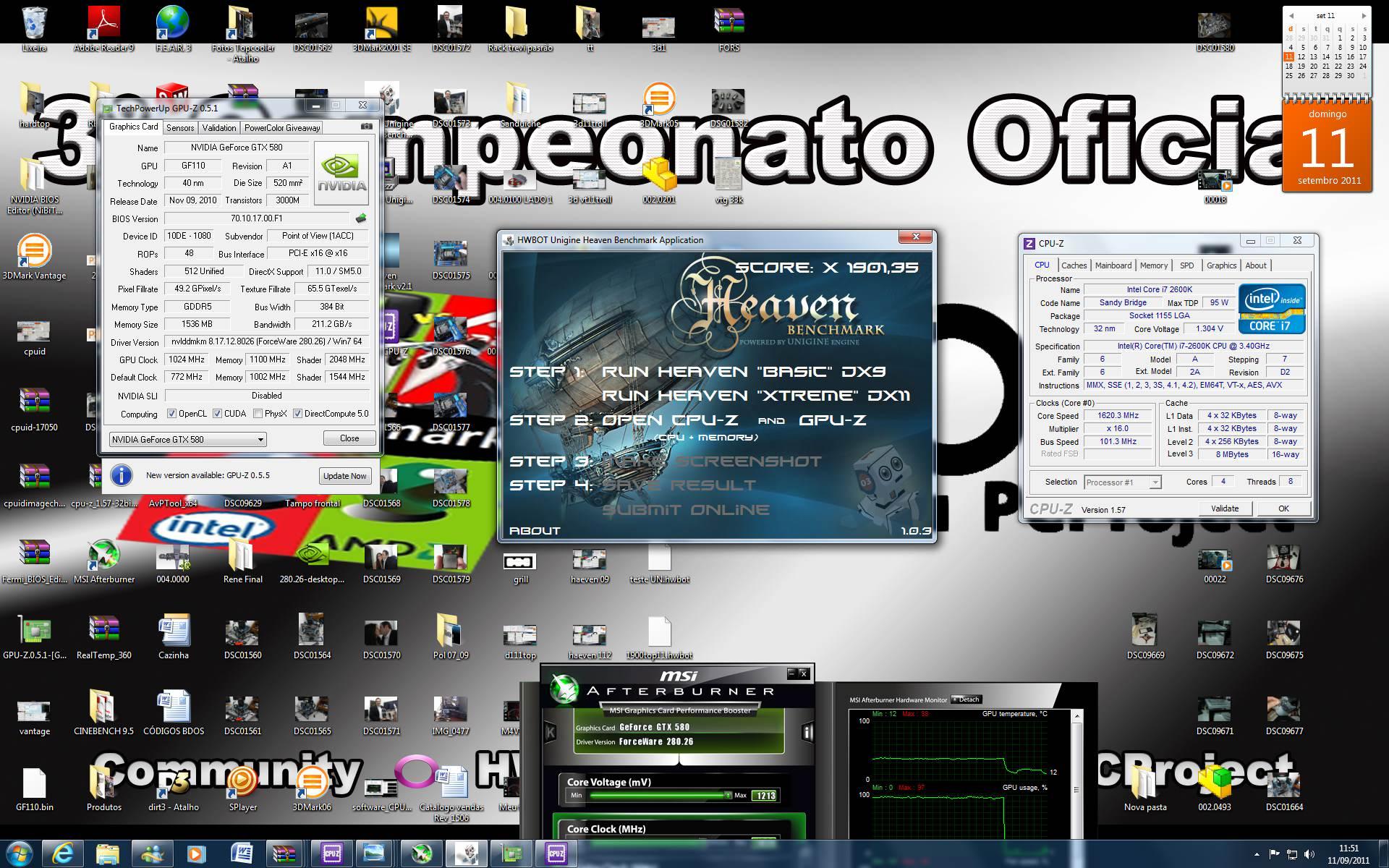Click Update Now in GPU-Z

[345, 476]
